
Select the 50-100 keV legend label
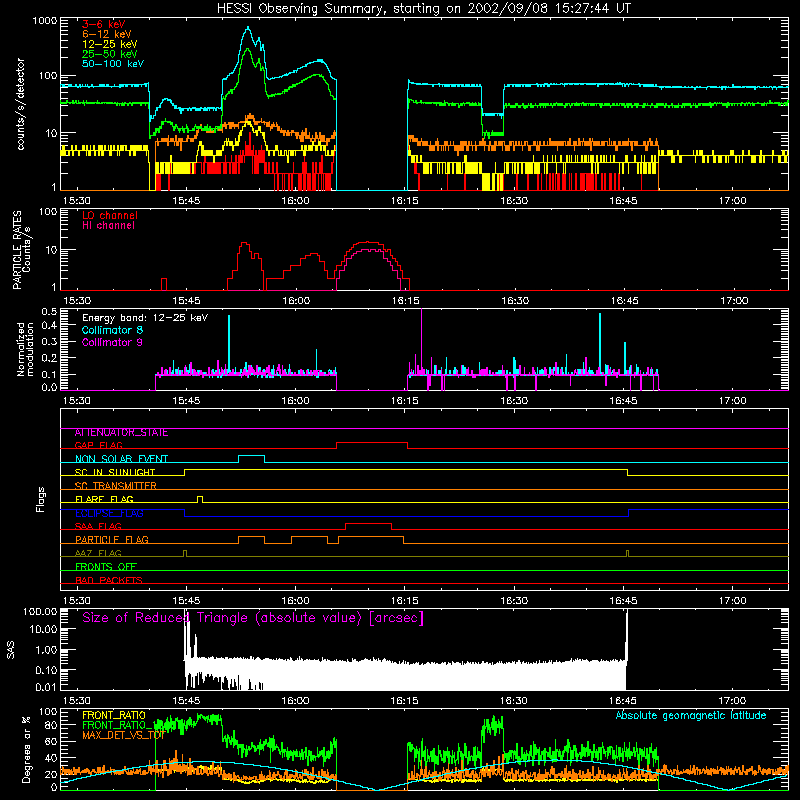113,64
